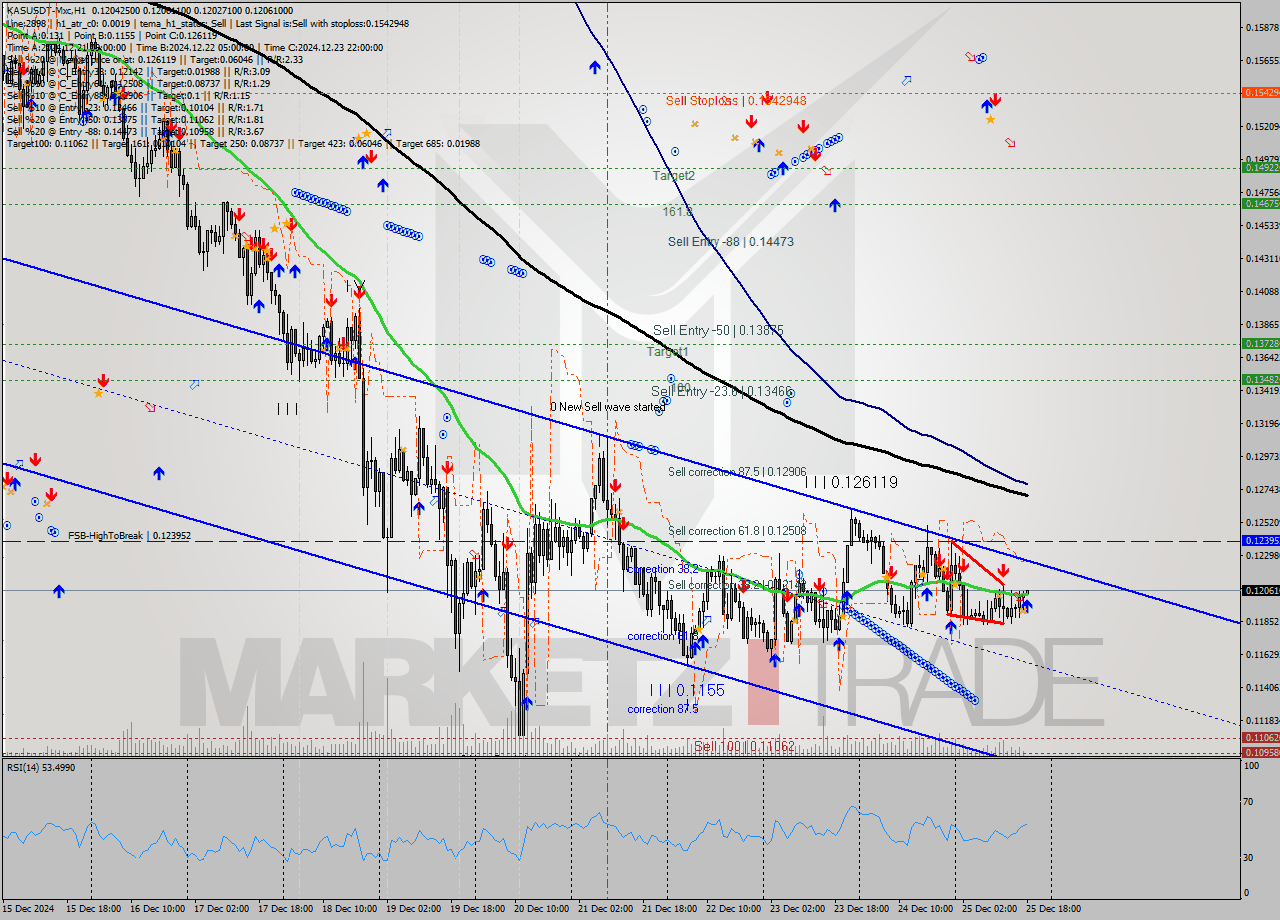Click the 'FSB-HighToBreak | 0.123952' label
The image size is (1280, 920).
coord(129,536)
